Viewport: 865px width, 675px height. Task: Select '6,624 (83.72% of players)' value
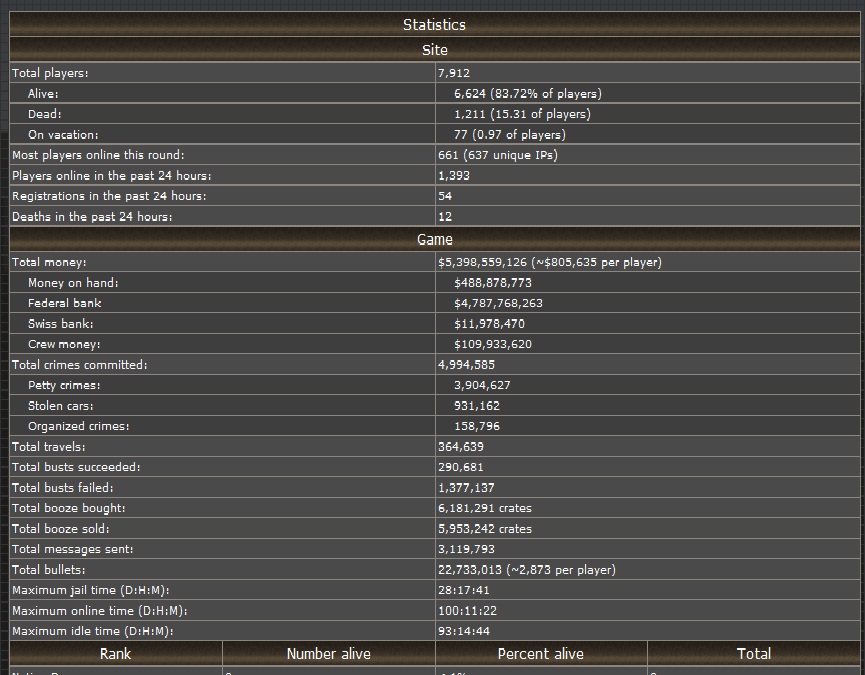point(528,94)
